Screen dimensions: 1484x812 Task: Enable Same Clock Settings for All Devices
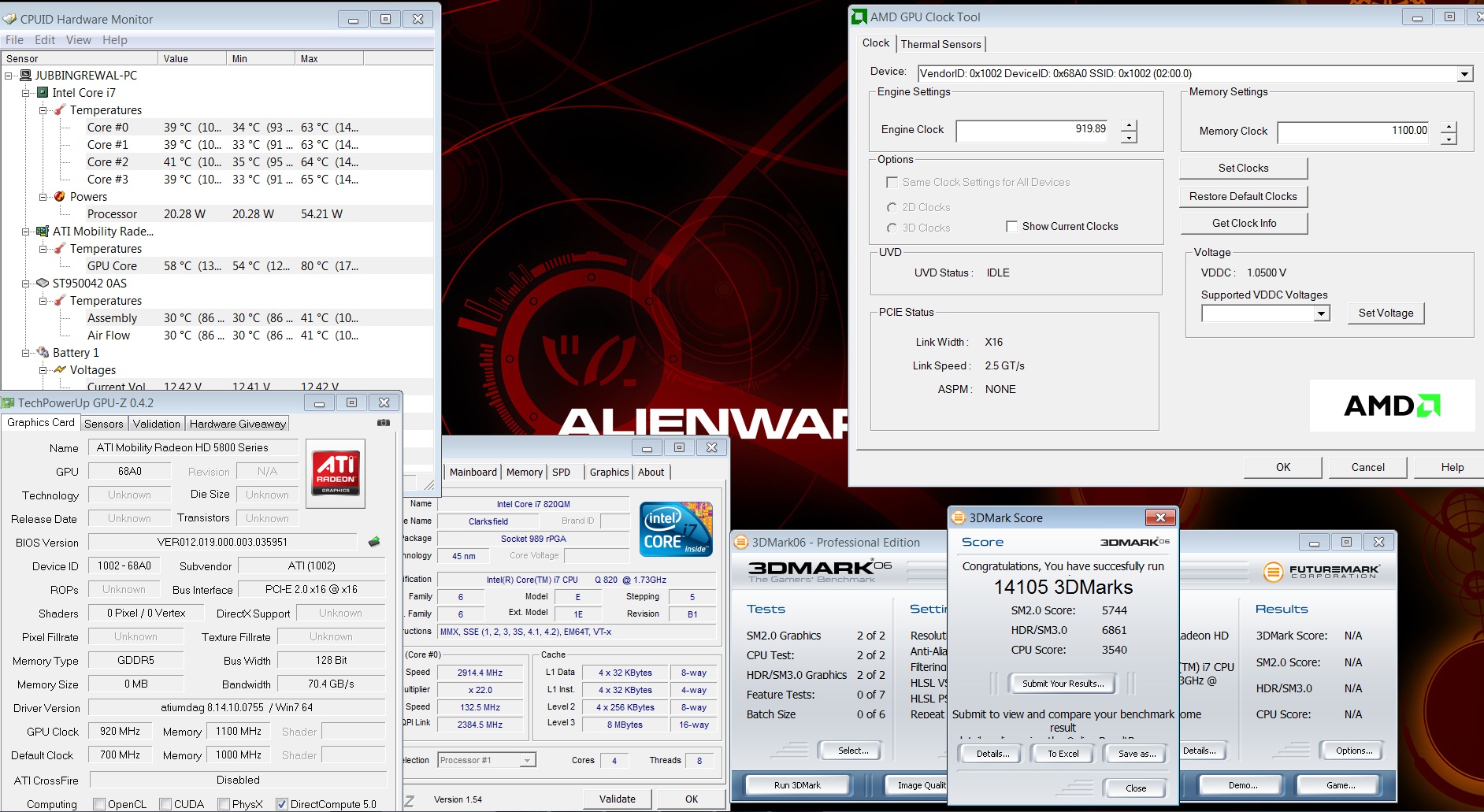click(x=892, y=182)
